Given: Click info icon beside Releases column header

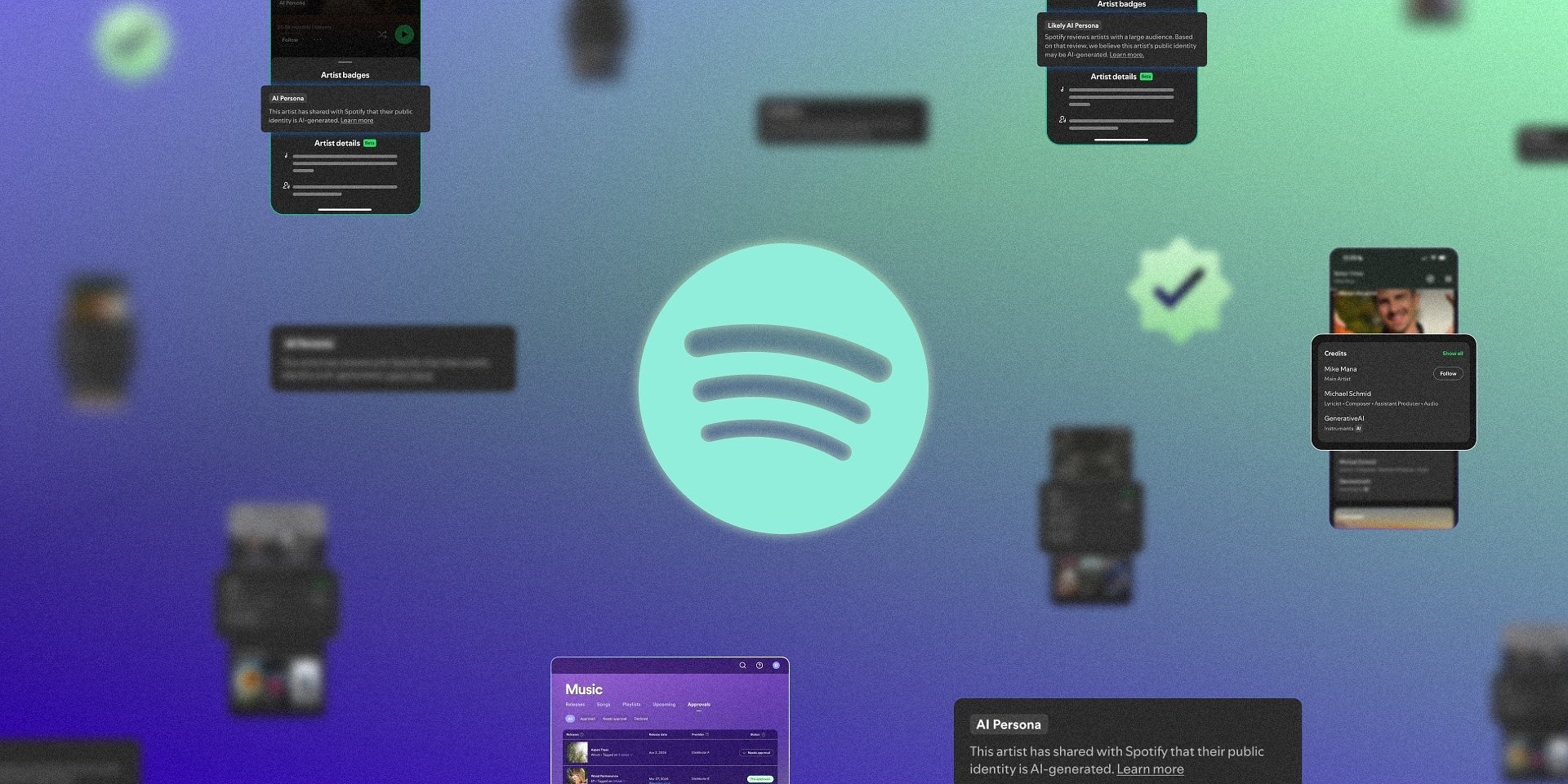Looking at the screenshot, I should pos(582,735).
